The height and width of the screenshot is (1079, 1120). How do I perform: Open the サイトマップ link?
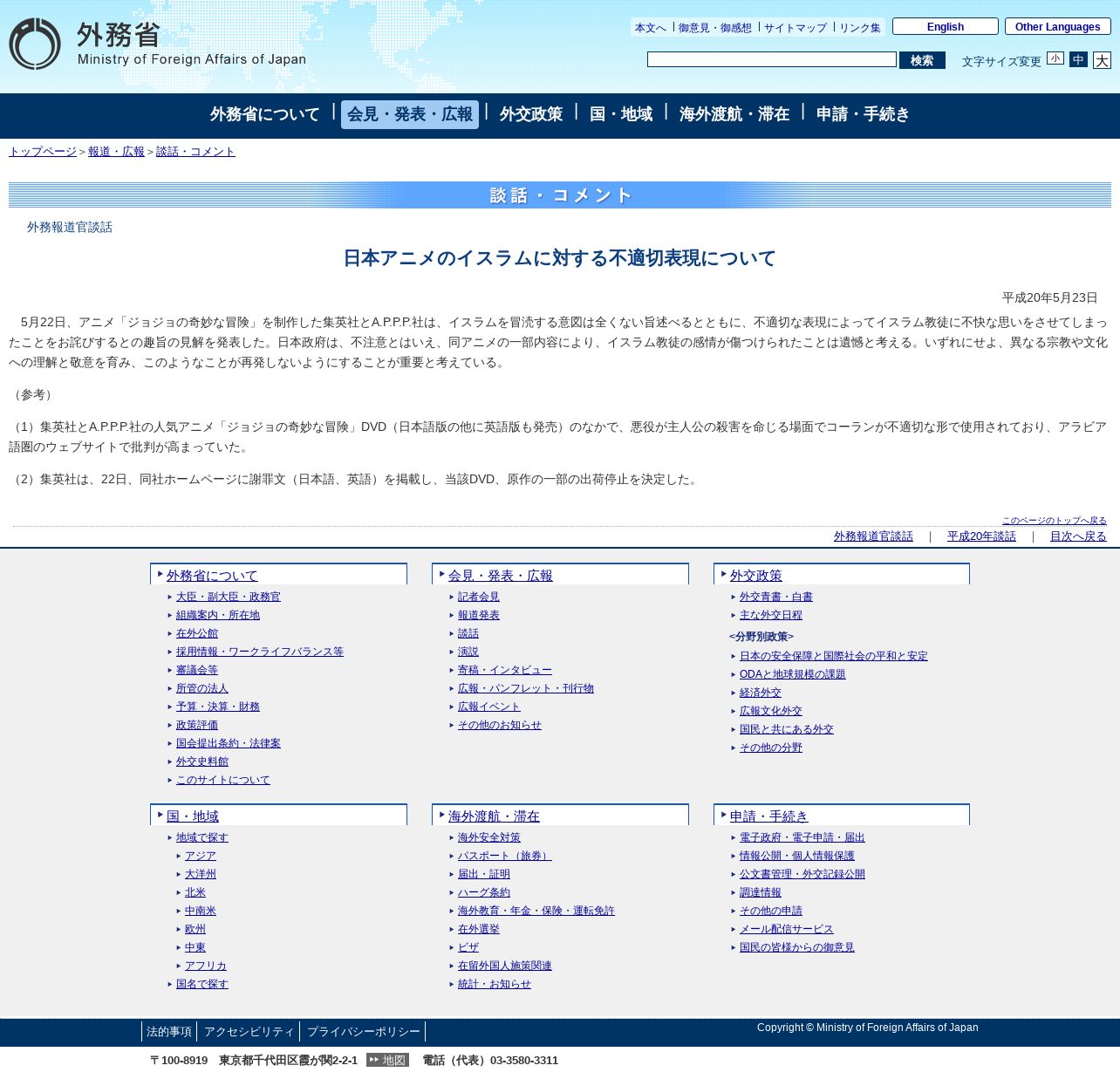(796, 28)
